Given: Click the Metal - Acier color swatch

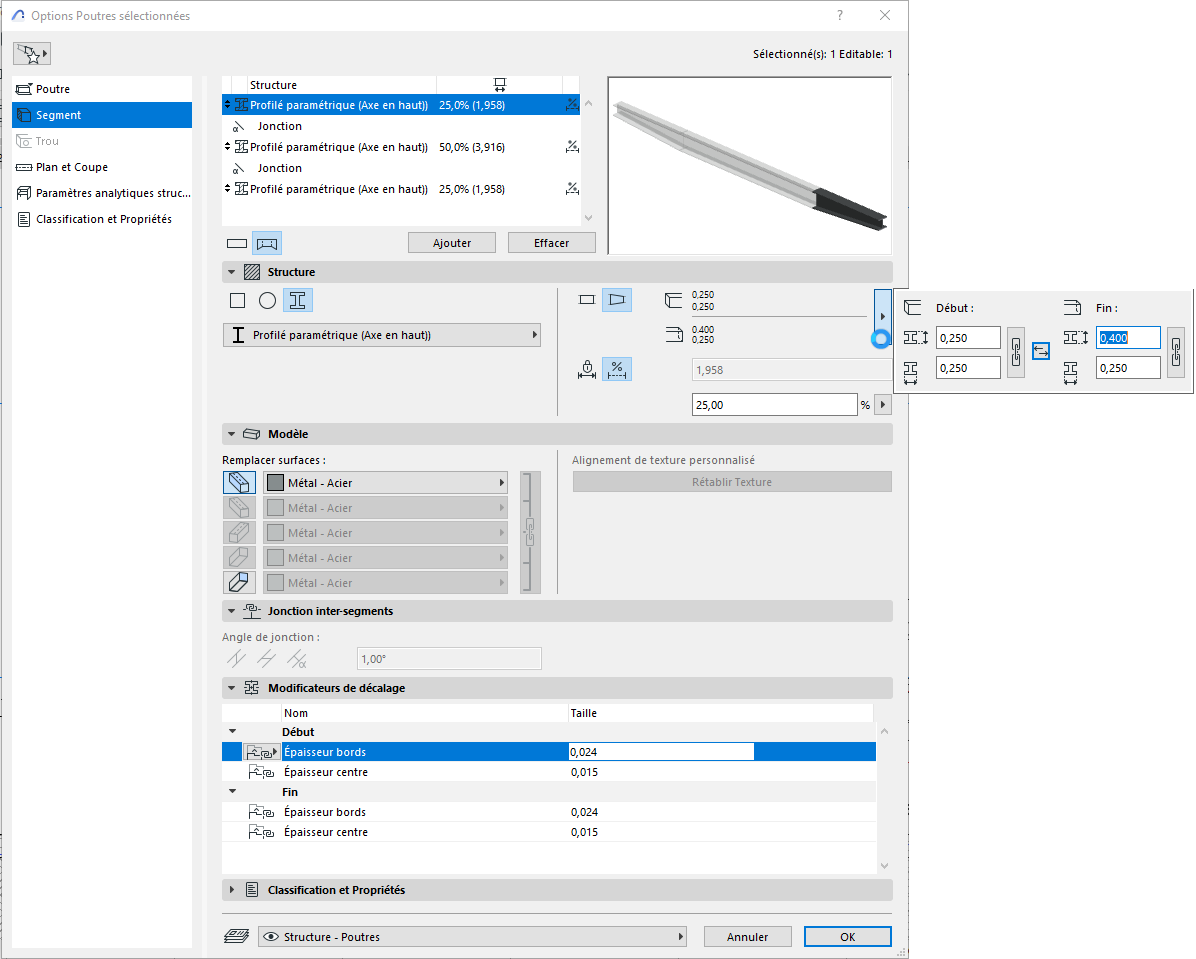Looking at the screenshot, I should pyautogui.click(x=275, y=483).
